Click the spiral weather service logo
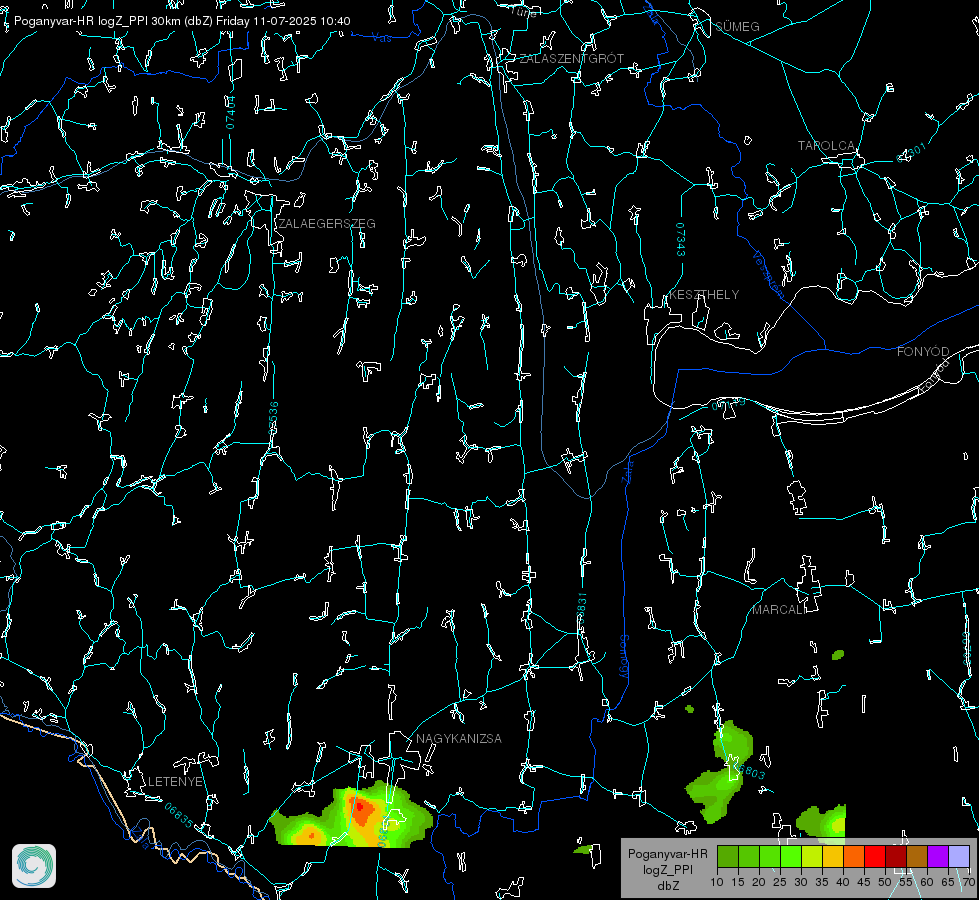This screenshot has height=900, width=979. (34, 866)
